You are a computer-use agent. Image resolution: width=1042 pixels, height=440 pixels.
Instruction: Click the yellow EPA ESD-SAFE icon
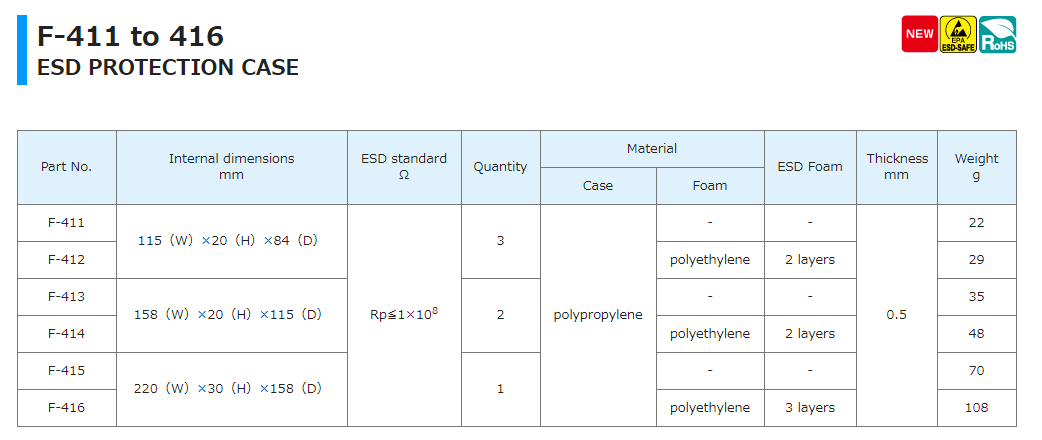[958, 34]
